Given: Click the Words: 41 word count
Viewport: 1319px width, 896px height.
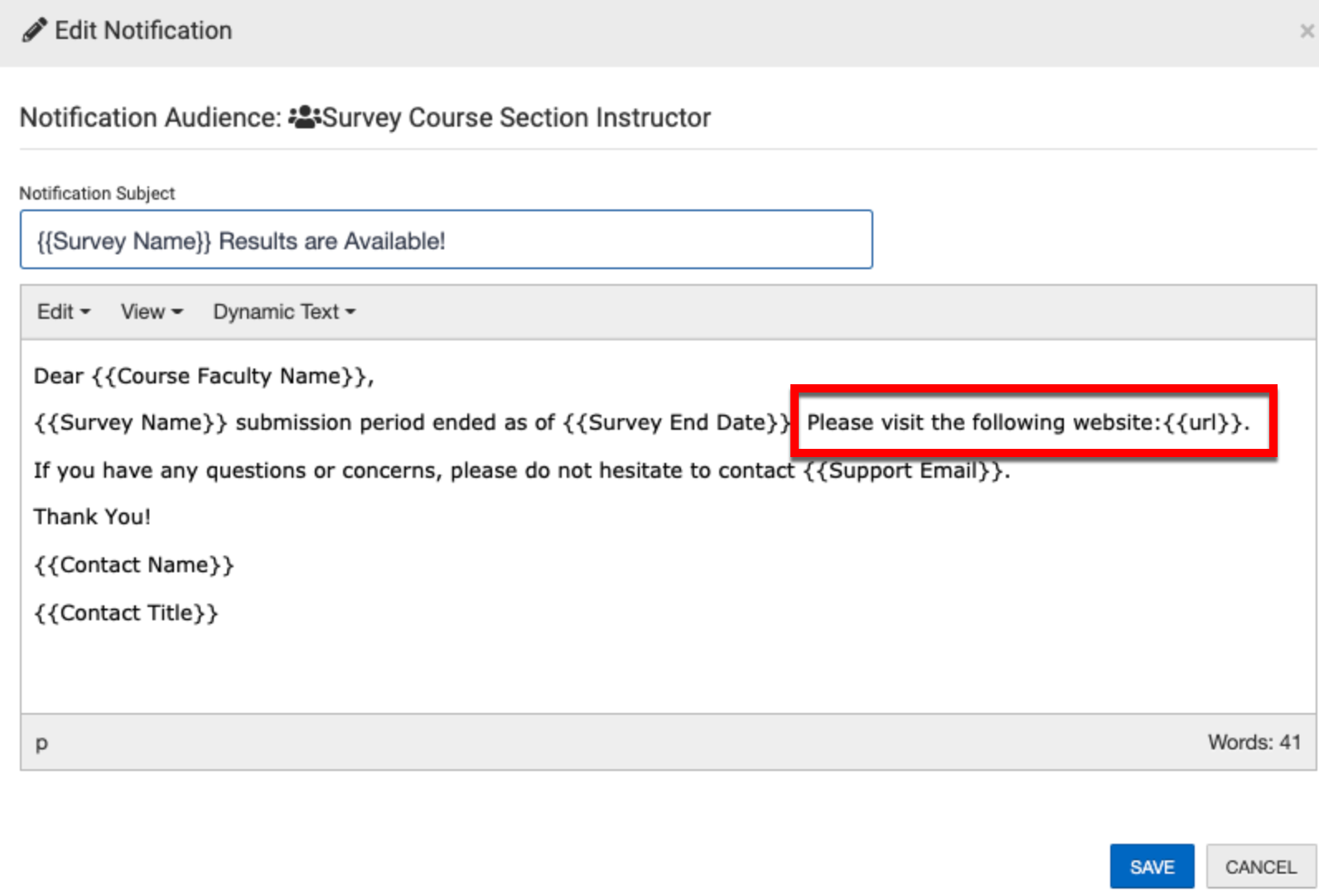Looking at the screenshot, I should coord(1254,743).
